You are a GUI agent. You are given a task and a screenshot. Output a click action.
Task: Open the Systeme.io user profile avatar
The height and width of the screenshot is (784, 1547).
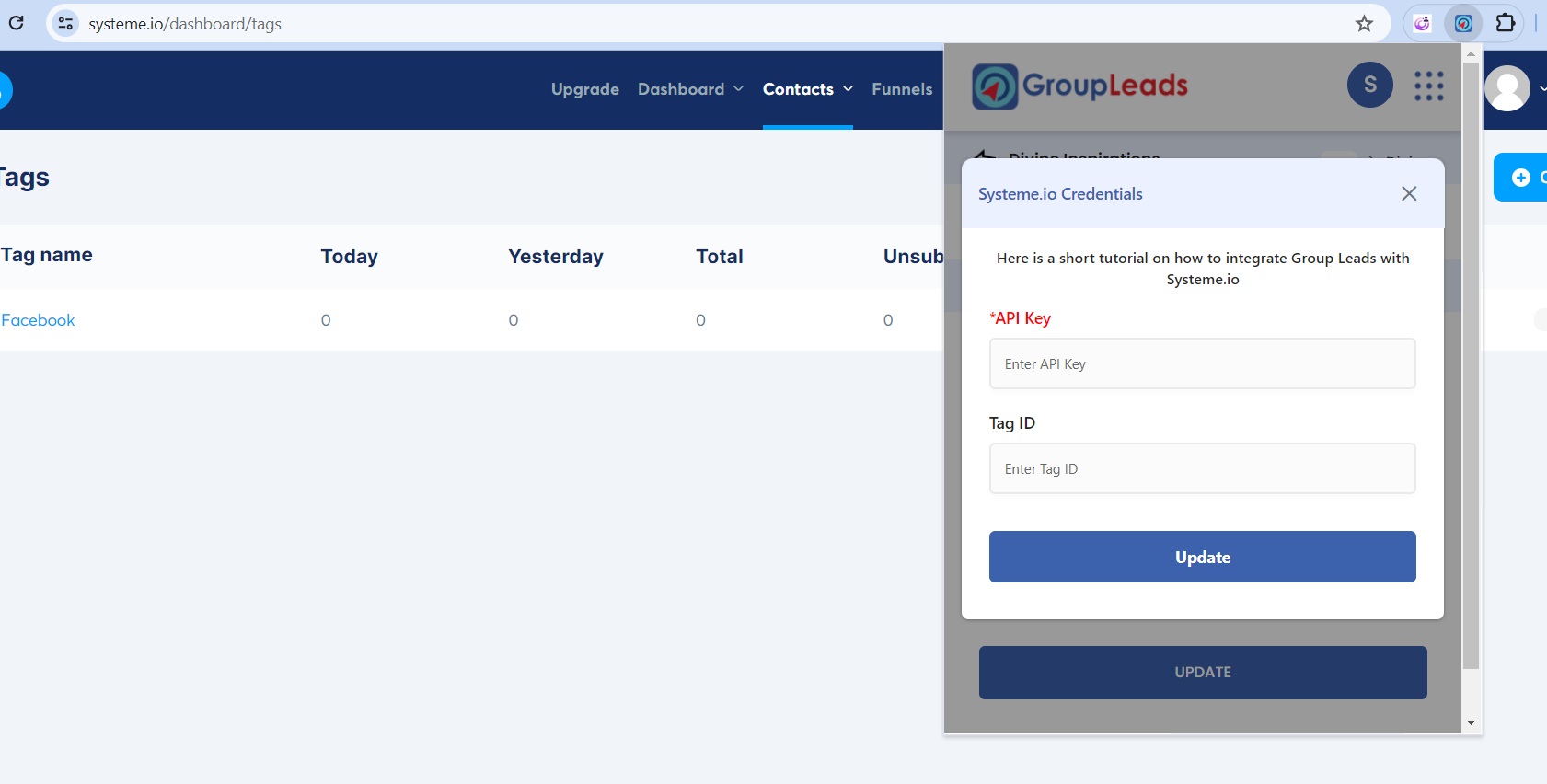click(x=1507, y=88)
